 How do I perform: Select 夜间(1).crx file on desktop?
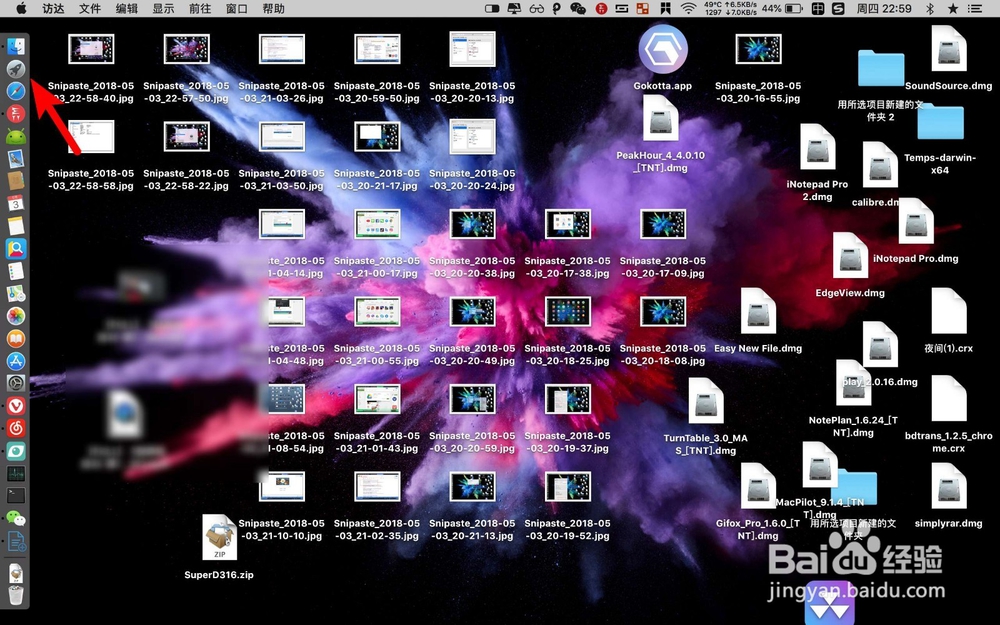948,312
